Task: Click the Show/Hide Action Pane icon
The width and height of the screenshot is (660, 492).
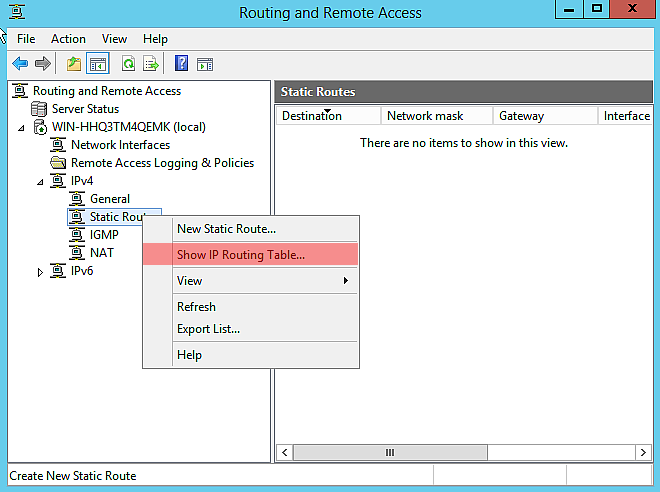Action: coord(205,64)
